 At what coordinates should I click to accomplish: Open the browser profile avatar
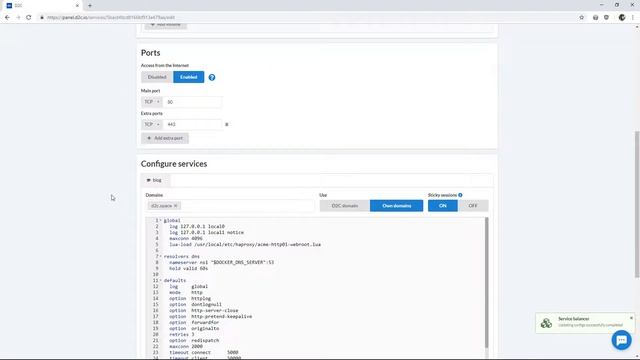tap(622, 18)
